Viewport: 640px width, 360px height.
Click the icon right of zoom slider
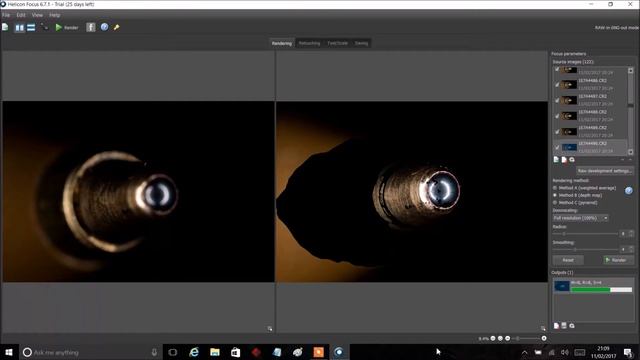pos(544,338)
